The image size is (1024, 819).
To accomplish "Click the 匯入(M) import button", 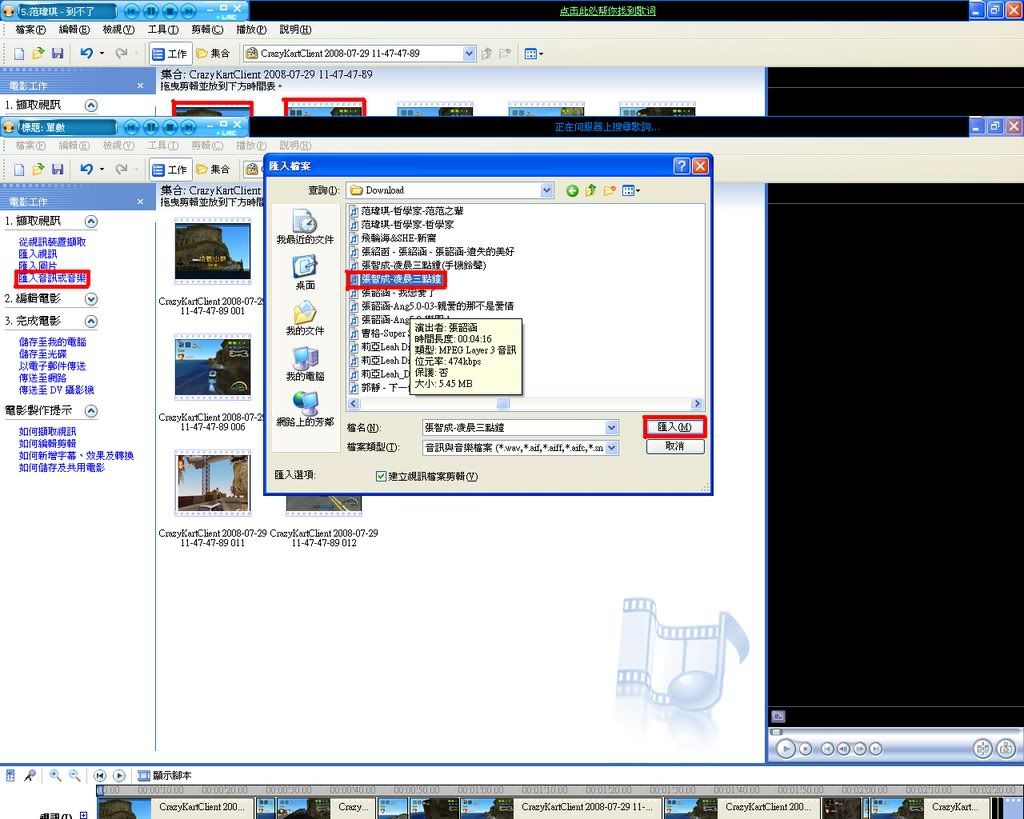I will [675, 427].
